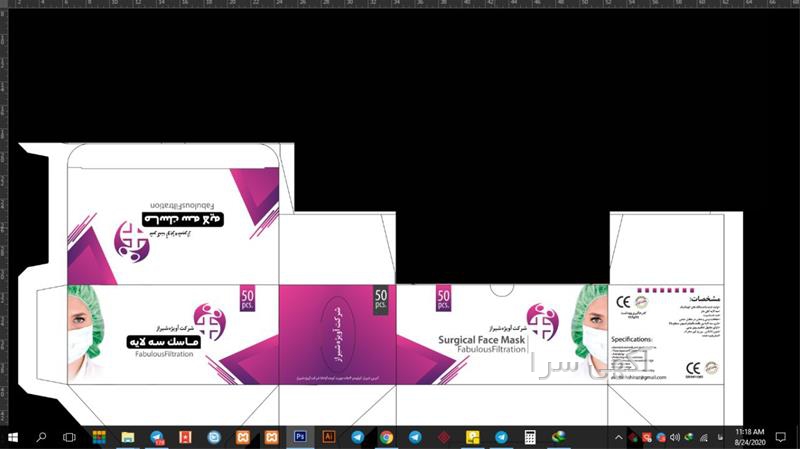Switch to Photoshop in taskbar

300,437
